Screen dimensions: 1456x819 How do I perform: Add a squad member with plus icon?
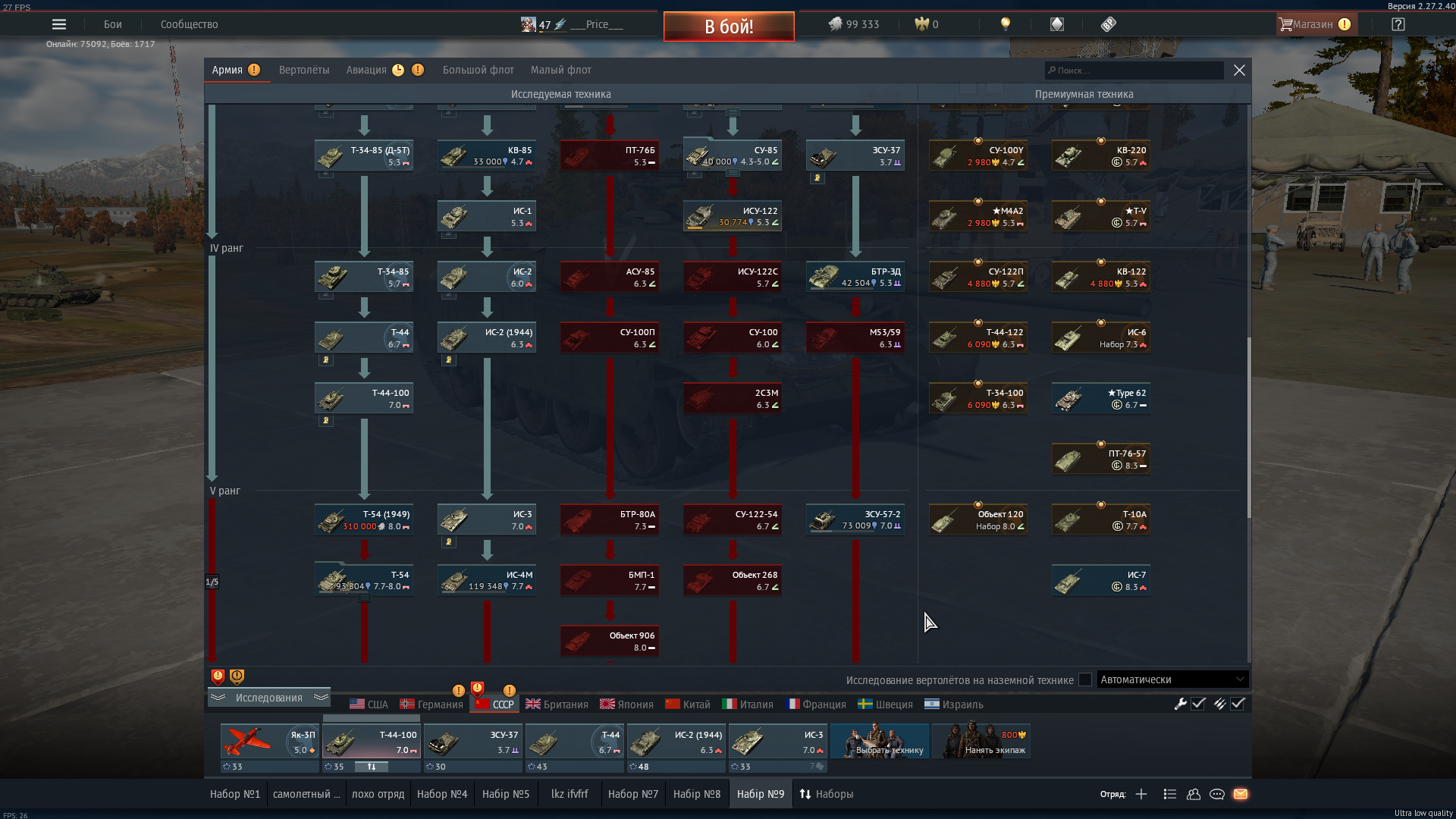[x=1141, y=794]
